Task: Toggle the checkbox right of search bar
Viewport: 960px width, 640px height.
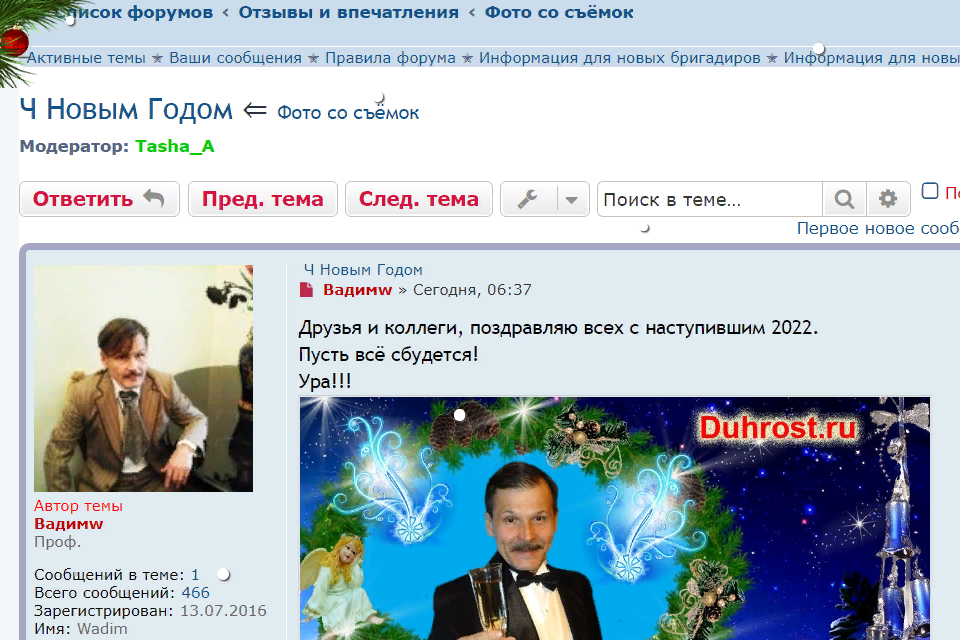Action: pos(930,191)
